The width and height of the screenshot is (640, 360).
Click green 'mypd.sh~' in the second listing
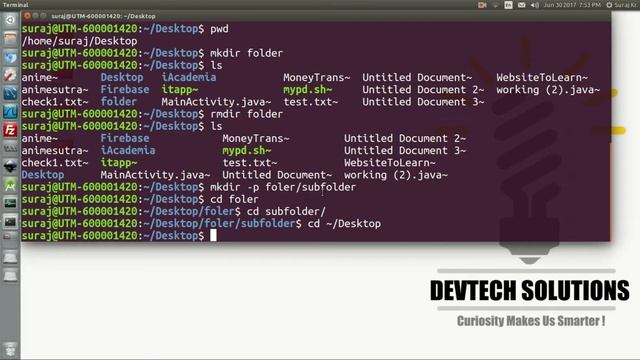pyautogui.click(x=247, y=151)
